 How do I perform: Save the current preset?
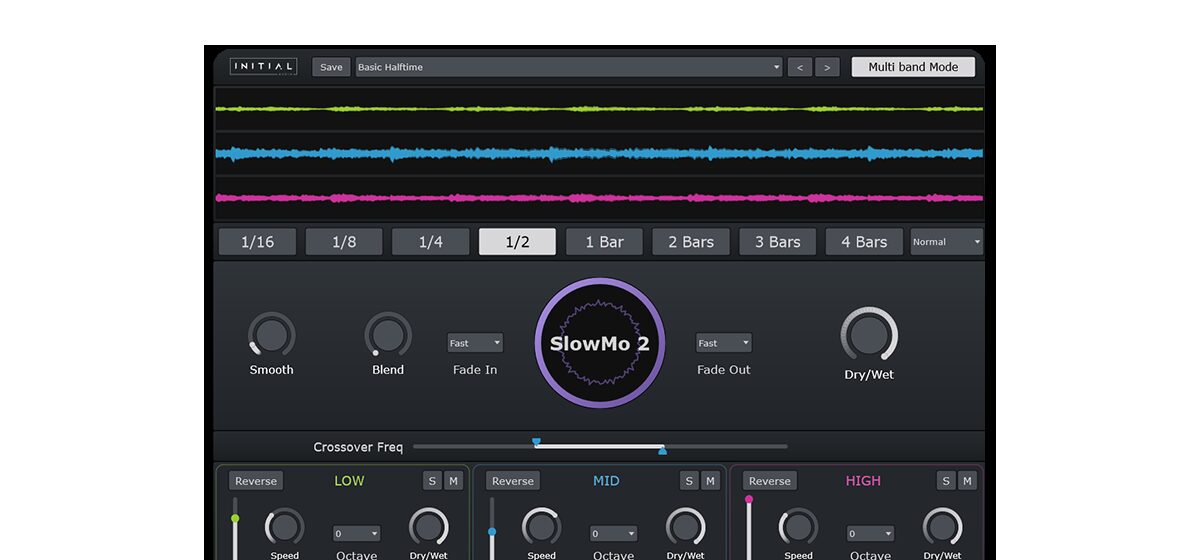click(x=331, y=67)
